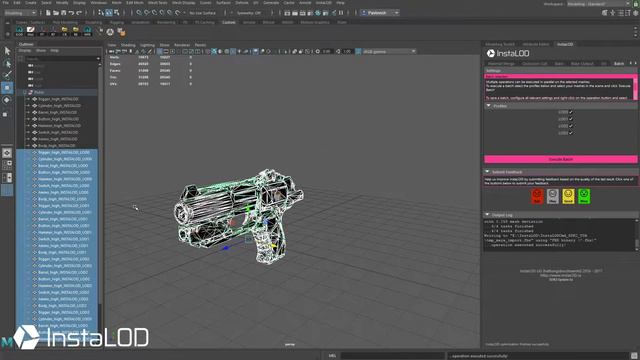Click the round mesh shelf icon
The image size is (640, 360).
[110, 31]
